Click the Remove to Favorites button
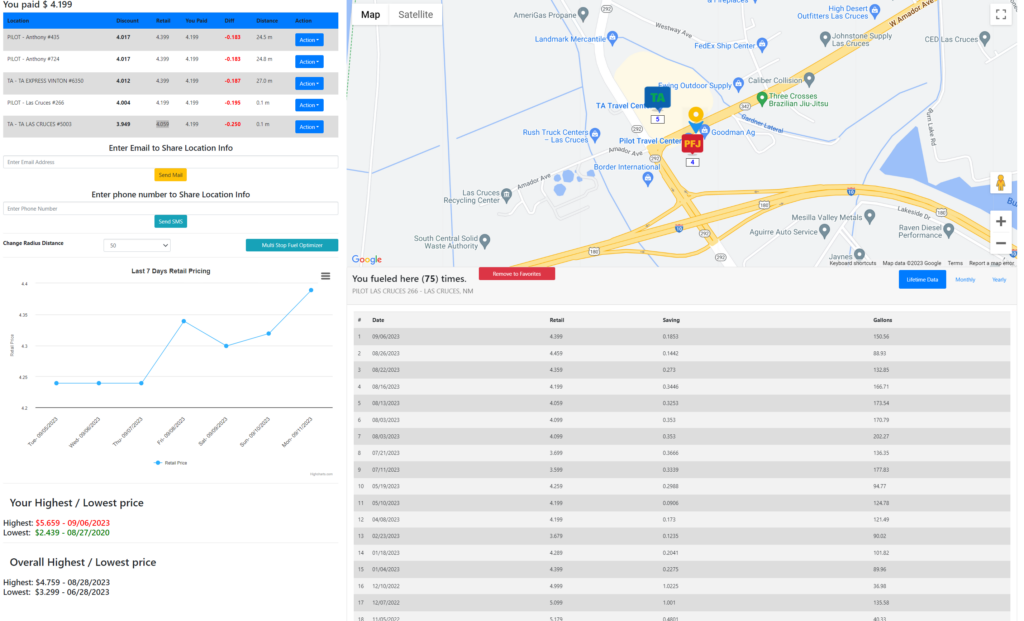 point(516,273)
